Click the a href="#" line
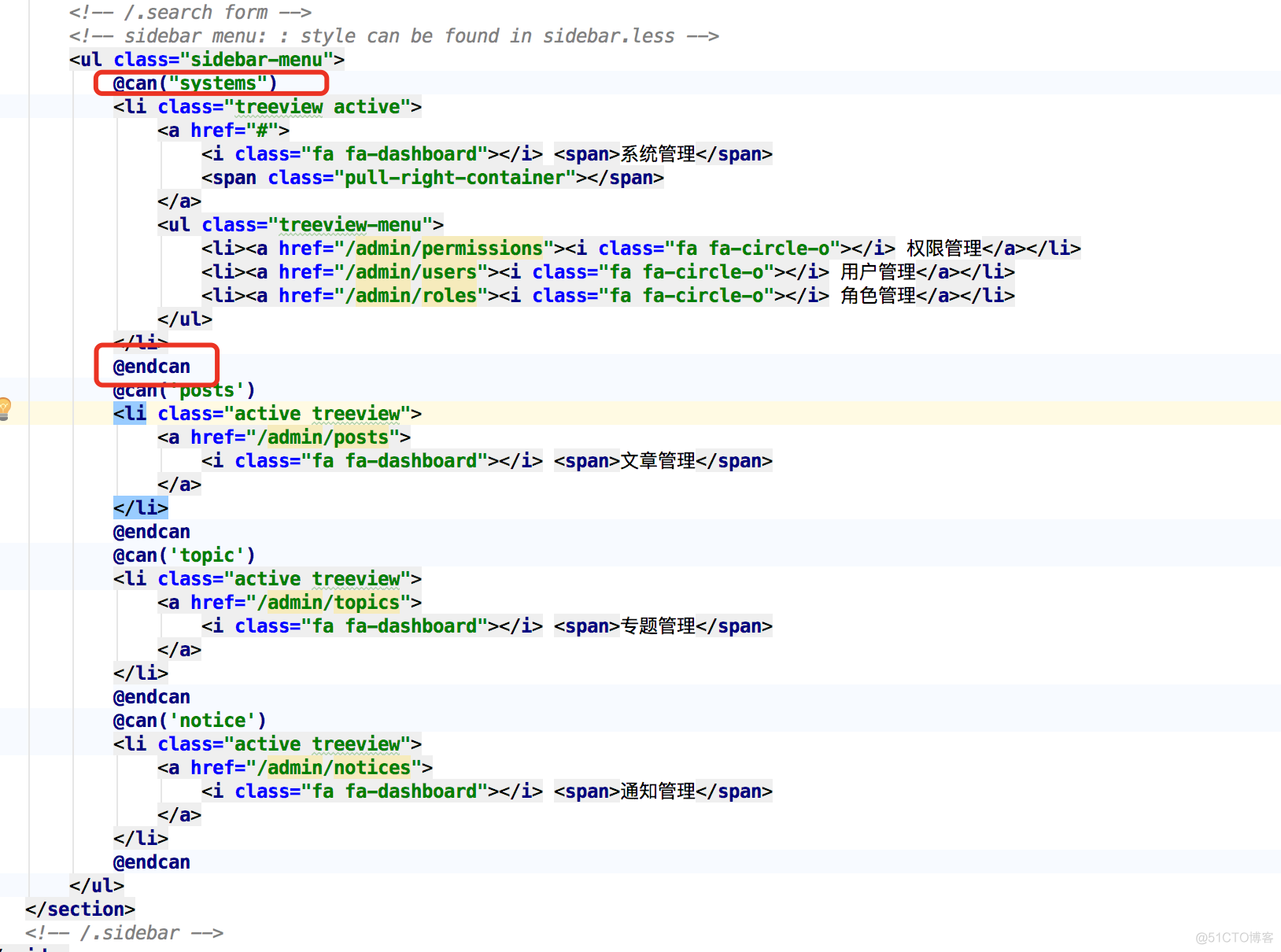 (223, 131)
